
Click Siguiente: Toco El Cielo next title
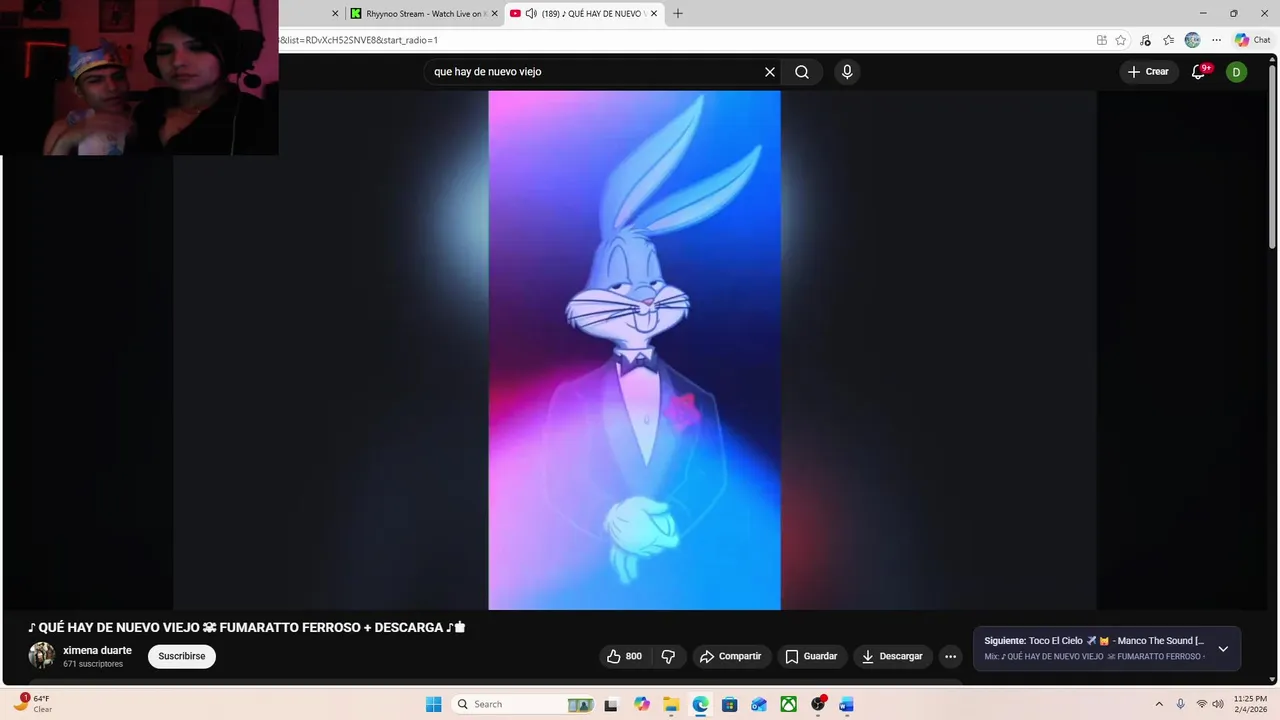(1094, 641)
